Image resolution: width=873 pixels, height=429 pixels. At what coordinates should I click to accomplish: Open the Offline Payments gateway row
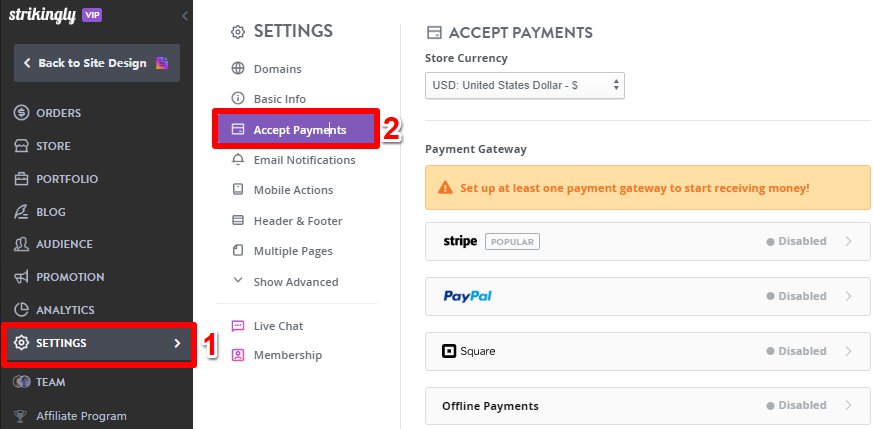click(x=648, y=406)
